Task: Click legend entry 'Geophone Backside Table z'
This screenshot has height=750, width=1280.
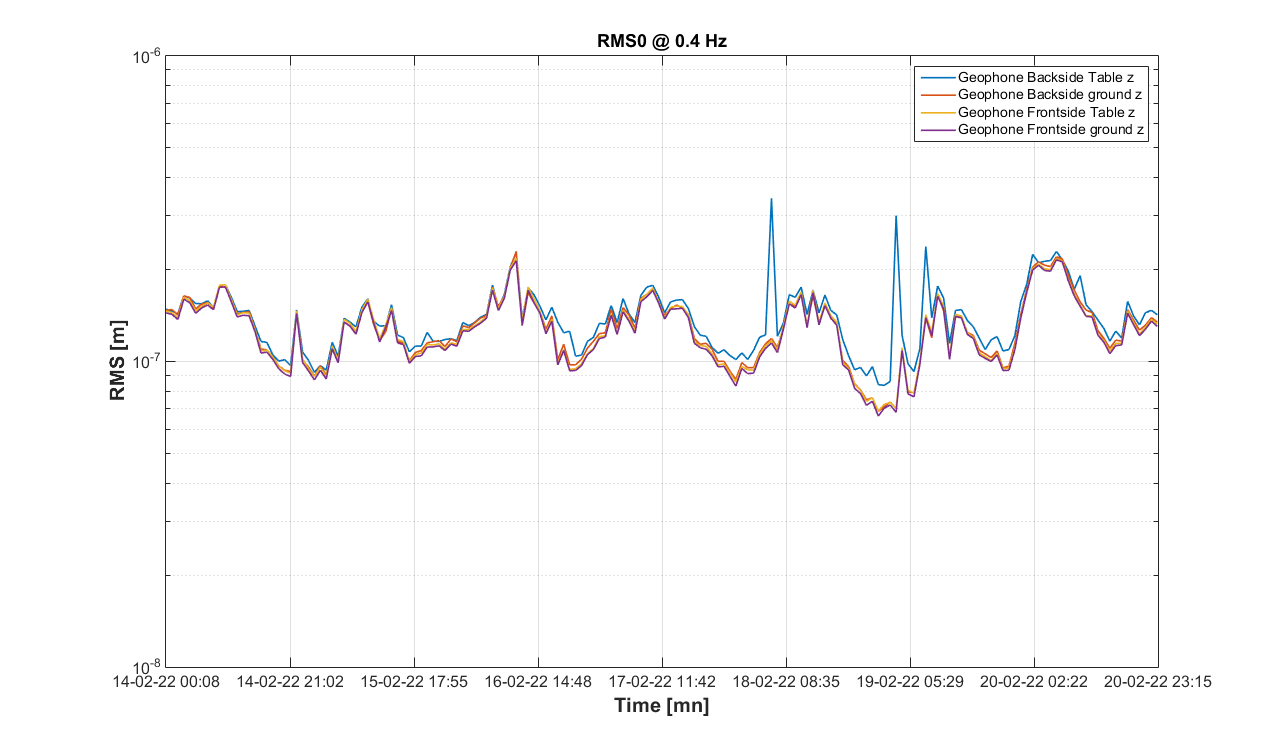Action: (1046, 76)
